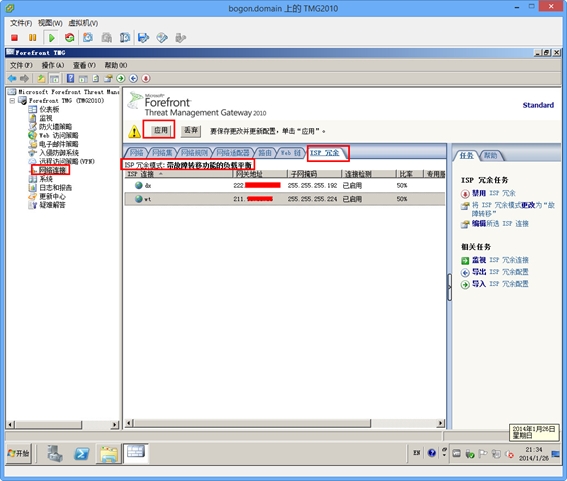Viewport: 567px width, 481px height.
Task: Click the blue help question icon in toolbar
Action: point(71,78)
